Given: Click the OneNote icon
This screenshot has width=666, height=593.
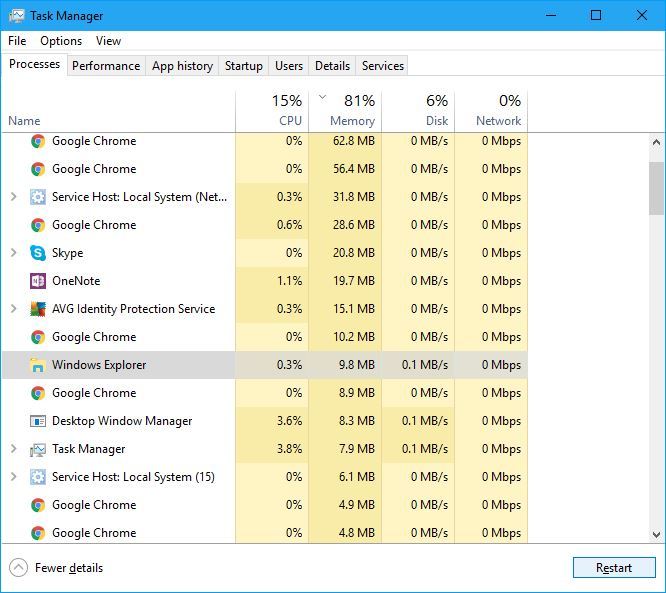Looking at the screenshot, I should click(x=38, y=281).
